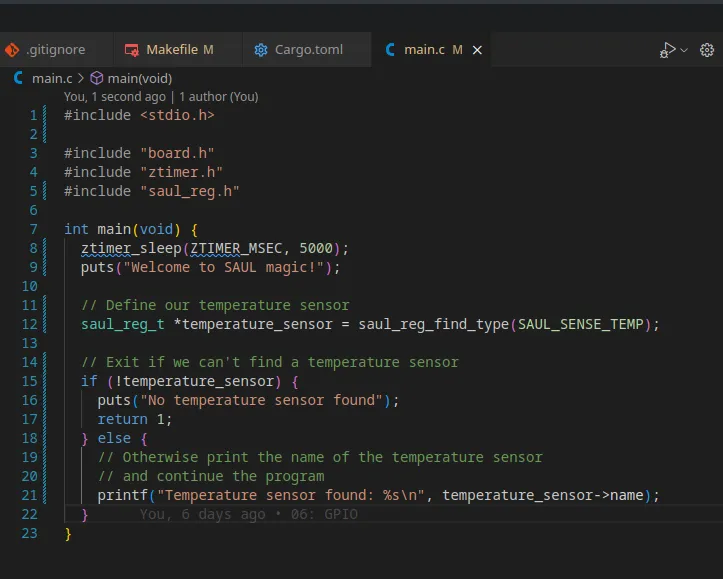The height and width of the screenshot is (579, 723).
Task: Run or debug the file with play button
Action: (x=667, y=50)
